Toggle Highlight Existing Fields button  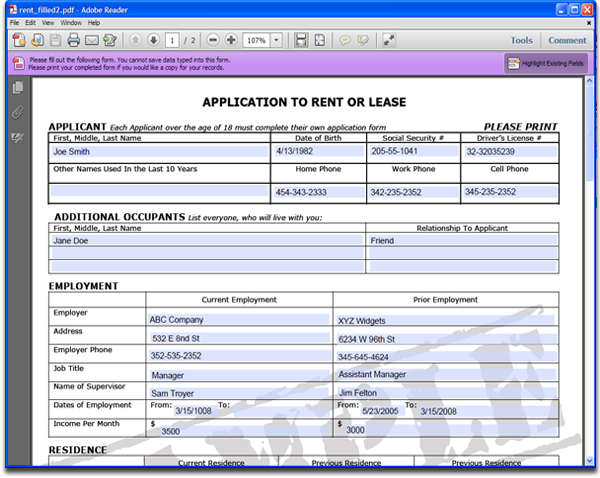coord(546,64)
